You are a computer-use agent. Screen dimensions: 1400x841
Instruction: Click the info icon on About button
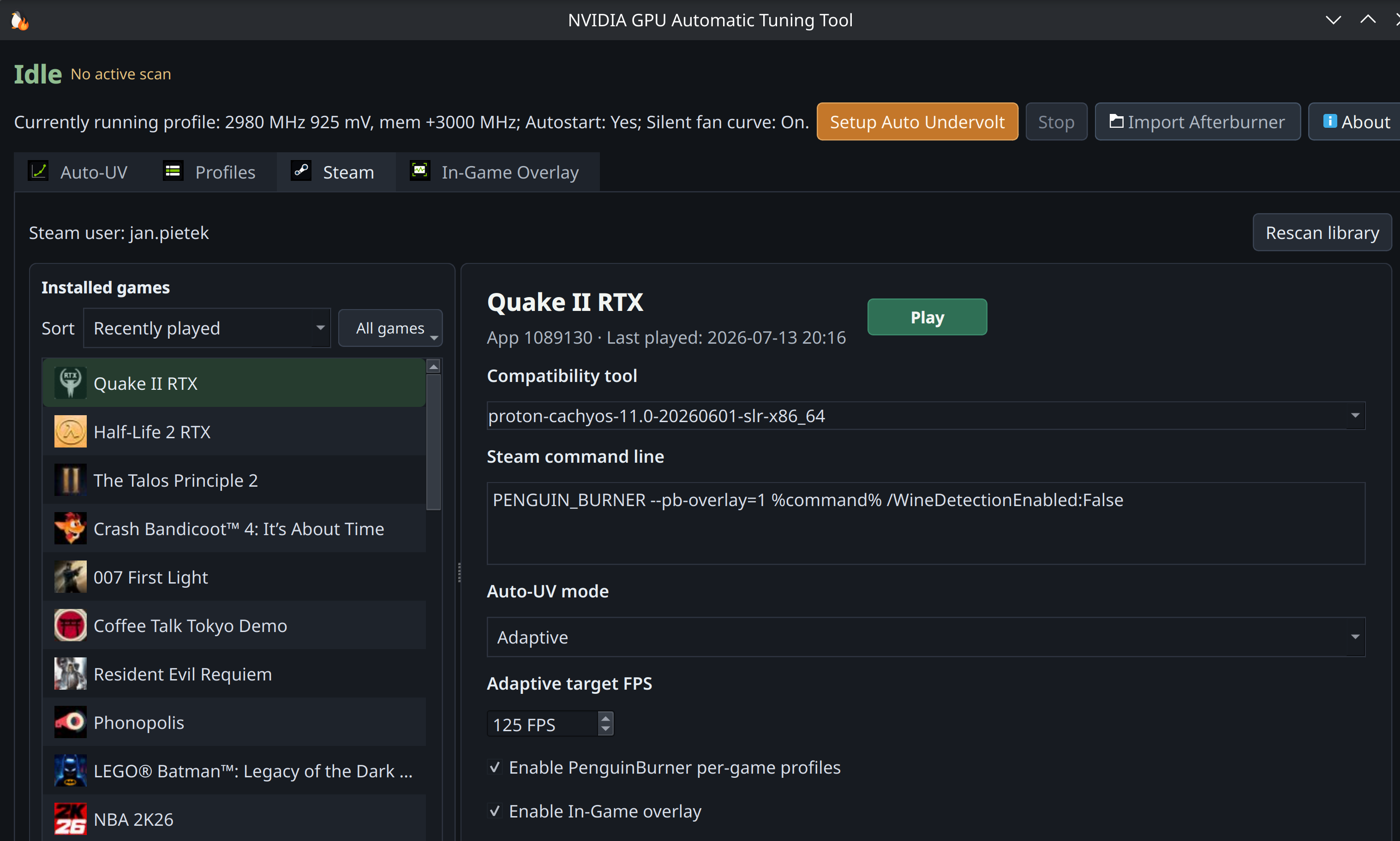tap(1330, 121)
